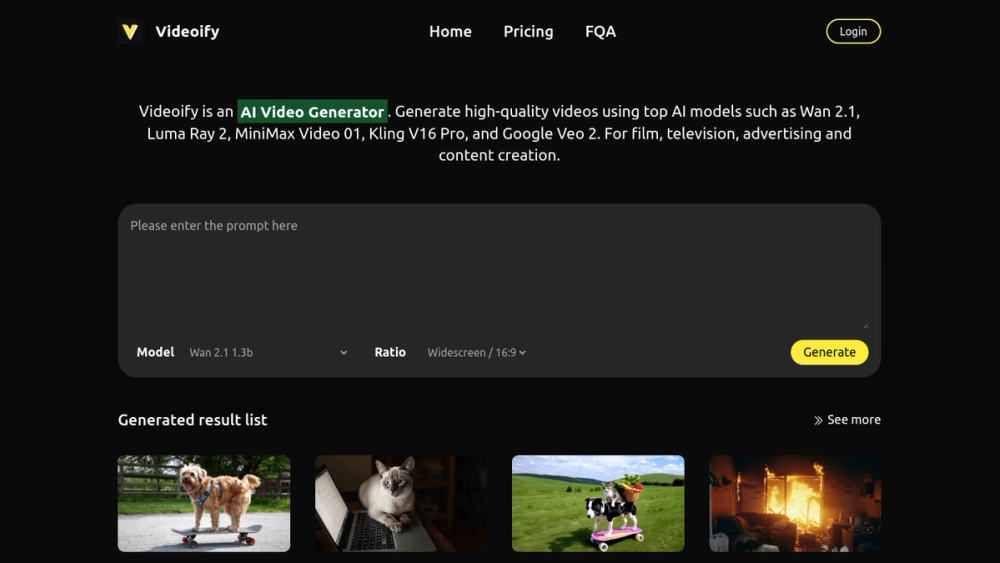Open the Home nav item

(x=450, y=31)
